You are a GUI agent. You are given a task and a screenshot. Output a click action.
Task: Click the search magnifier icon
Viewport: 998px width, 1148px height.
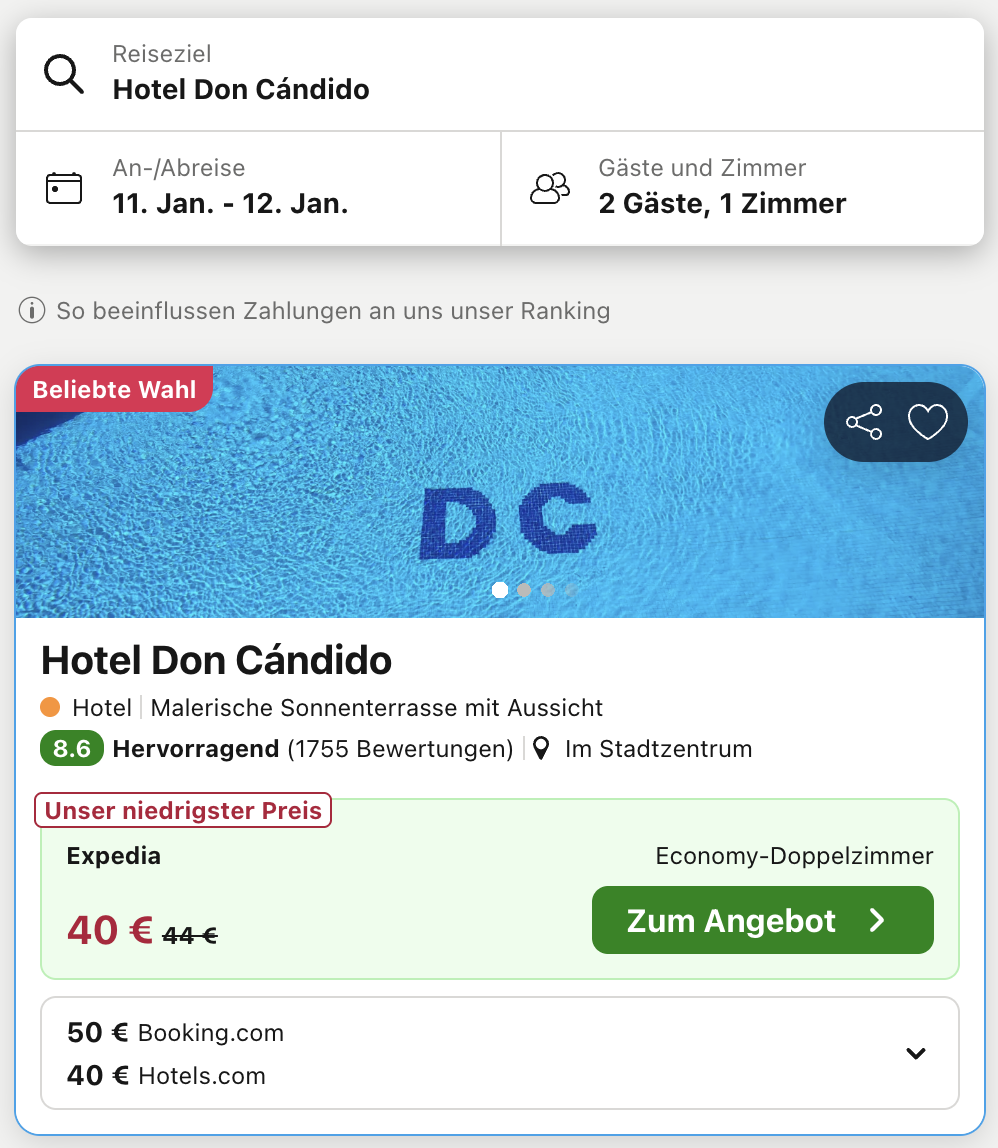click(x=64, y=74)
